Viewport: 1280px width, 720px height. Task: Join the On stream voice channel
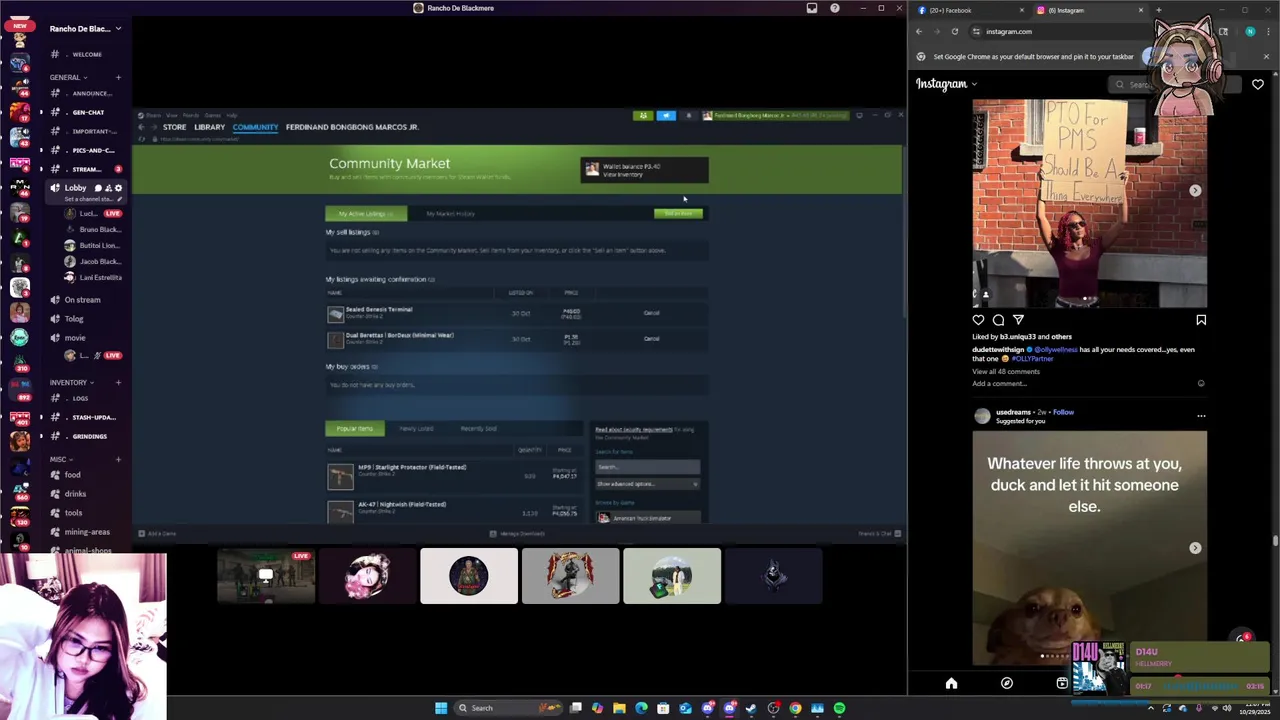pyautogui.click(x=82, y=300)
